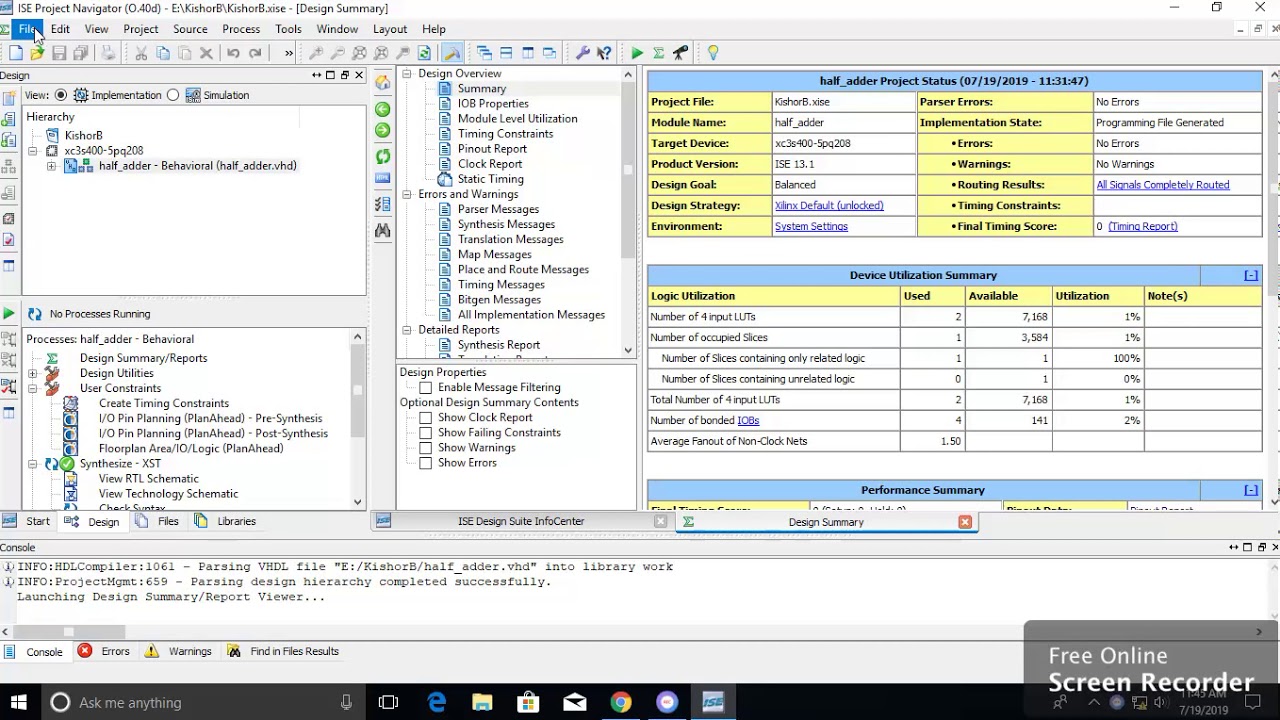1280x720 pixels.
Task: Switch to ISE Design Suite InfoCenter tab
Action: pos(521,521)
